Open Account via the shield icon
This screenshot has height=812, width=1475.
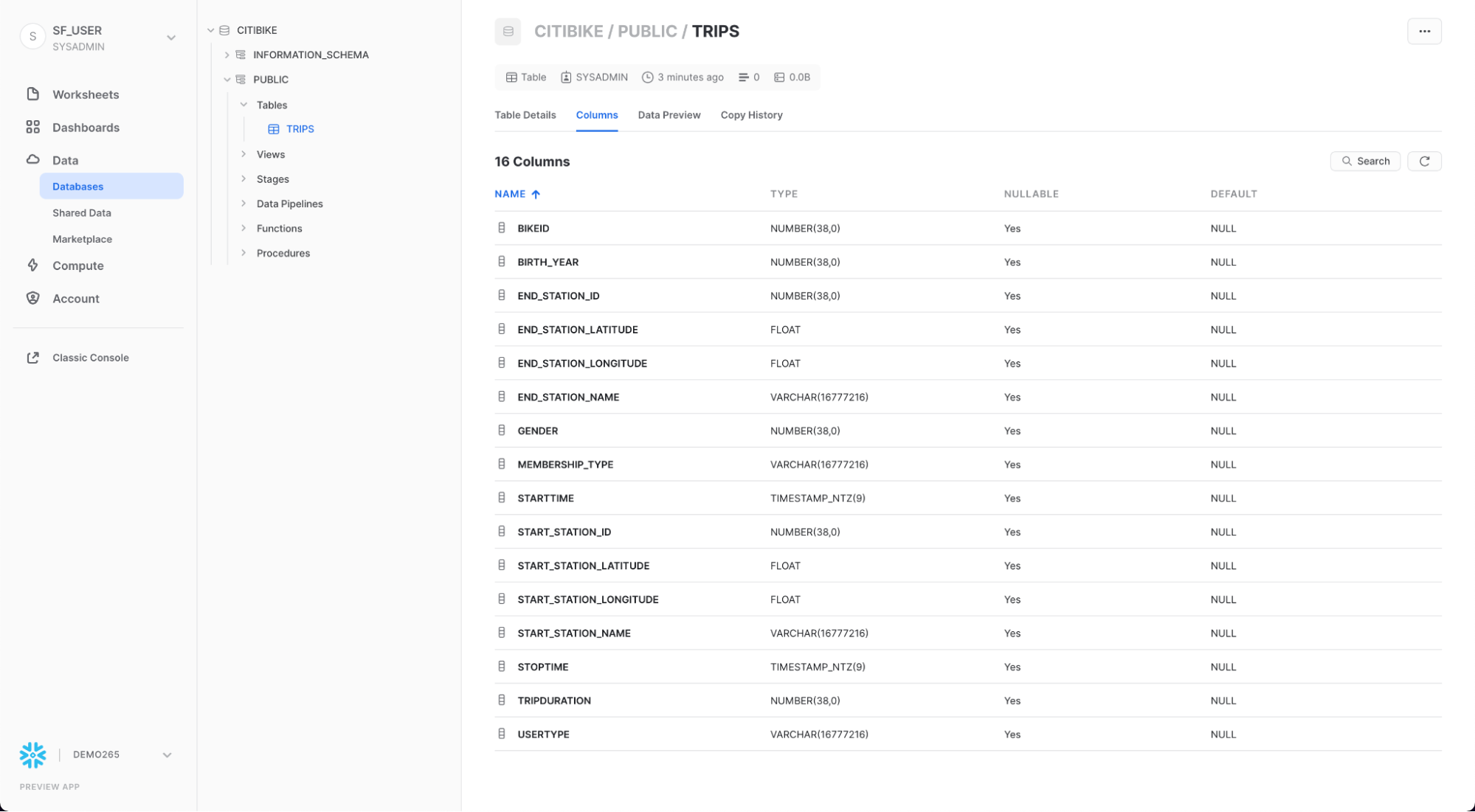click(x=32, y=298)
